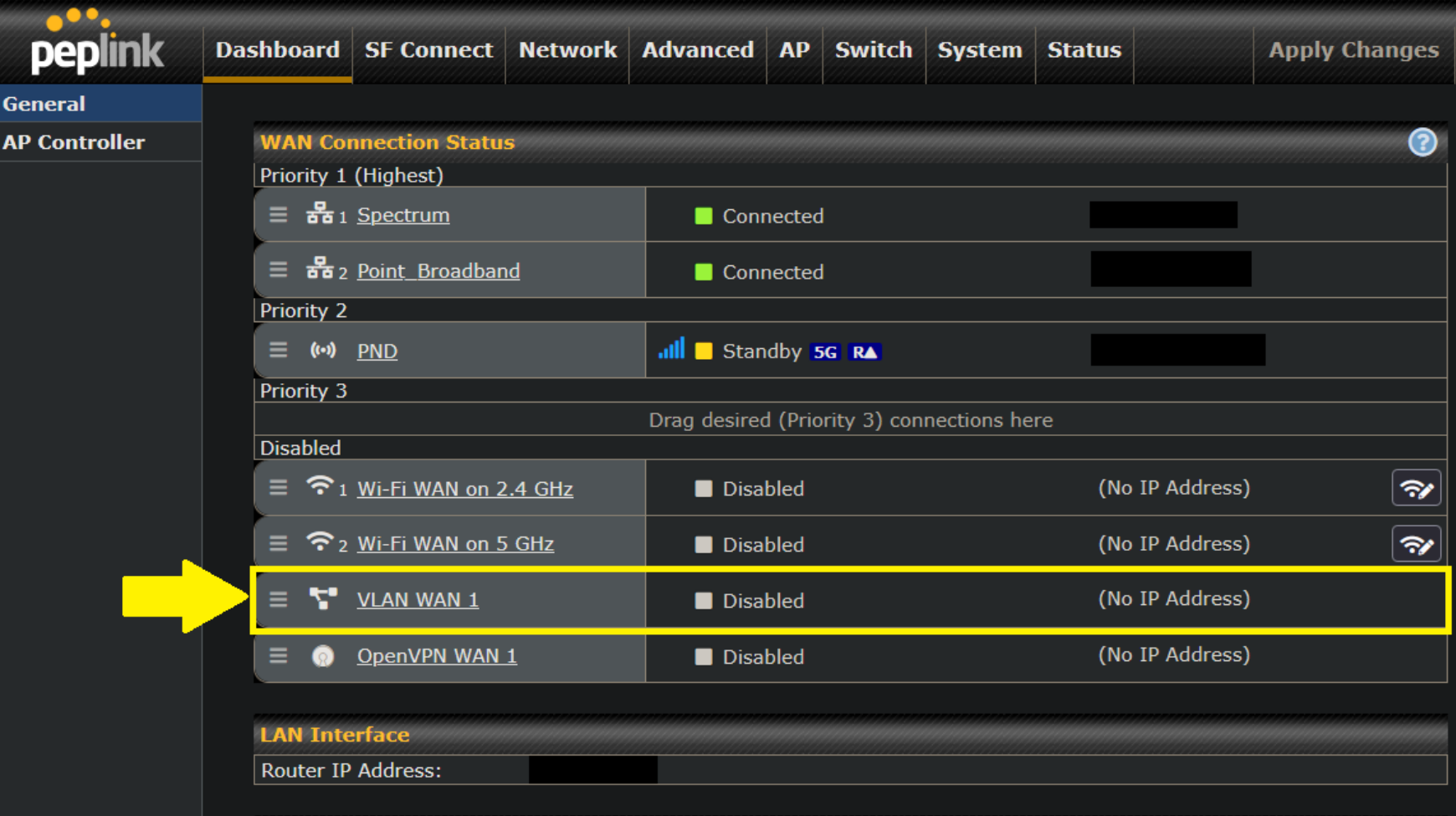1456x816 pixels.
Task: Grab the Point_Broadband row drag handle
Action: [279, 270]
